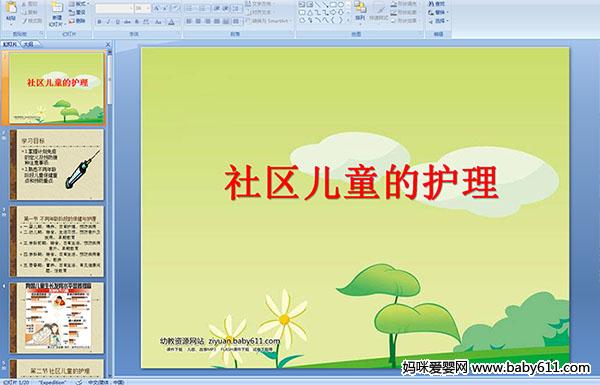Click the Paste clipboard icon
The width and height of the screenshot is (600, 385).
click(11, 8)
